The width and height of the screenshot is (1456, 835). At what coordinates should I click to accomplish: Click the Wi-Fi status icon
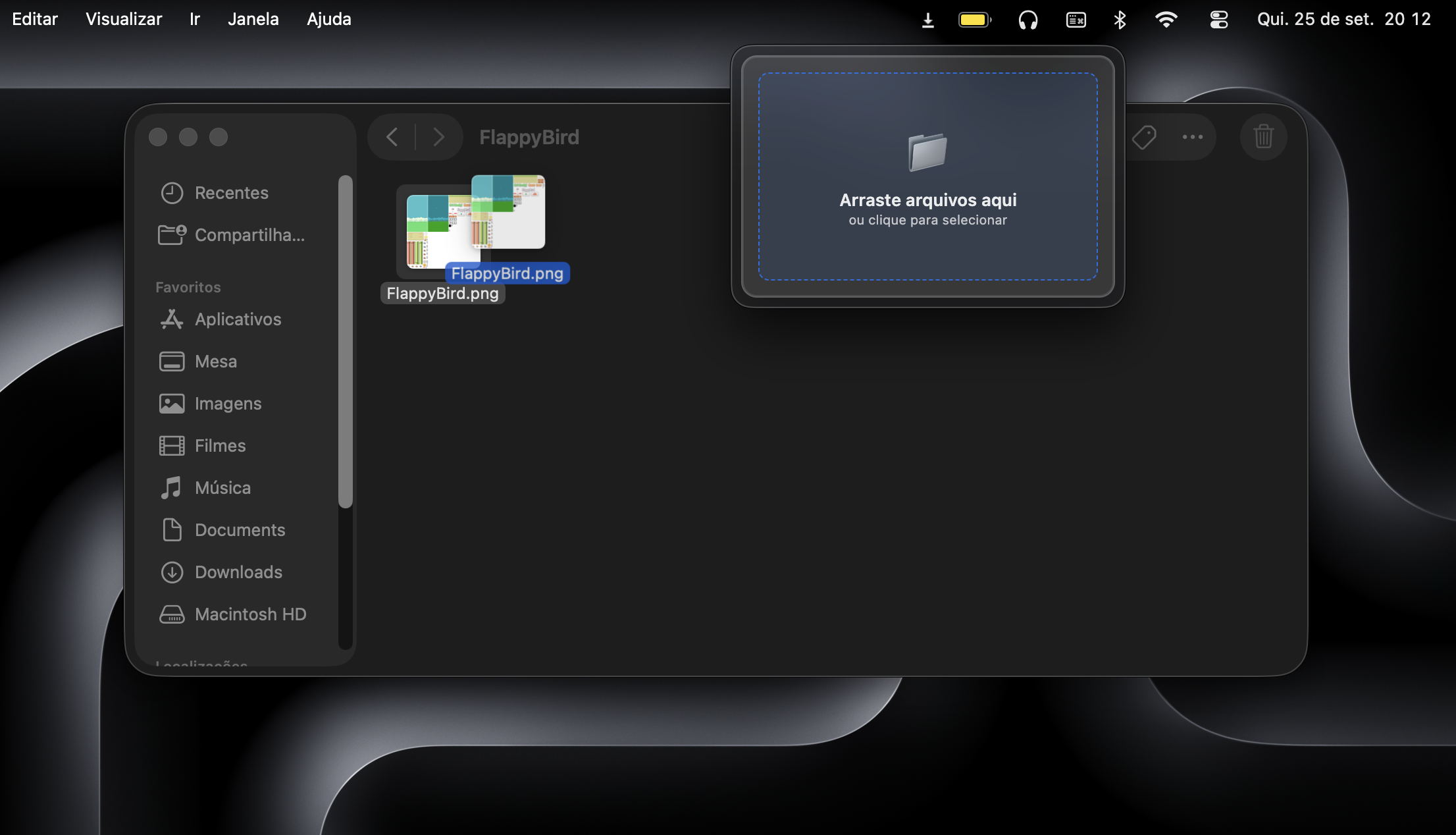click(x=1166, y=20)
